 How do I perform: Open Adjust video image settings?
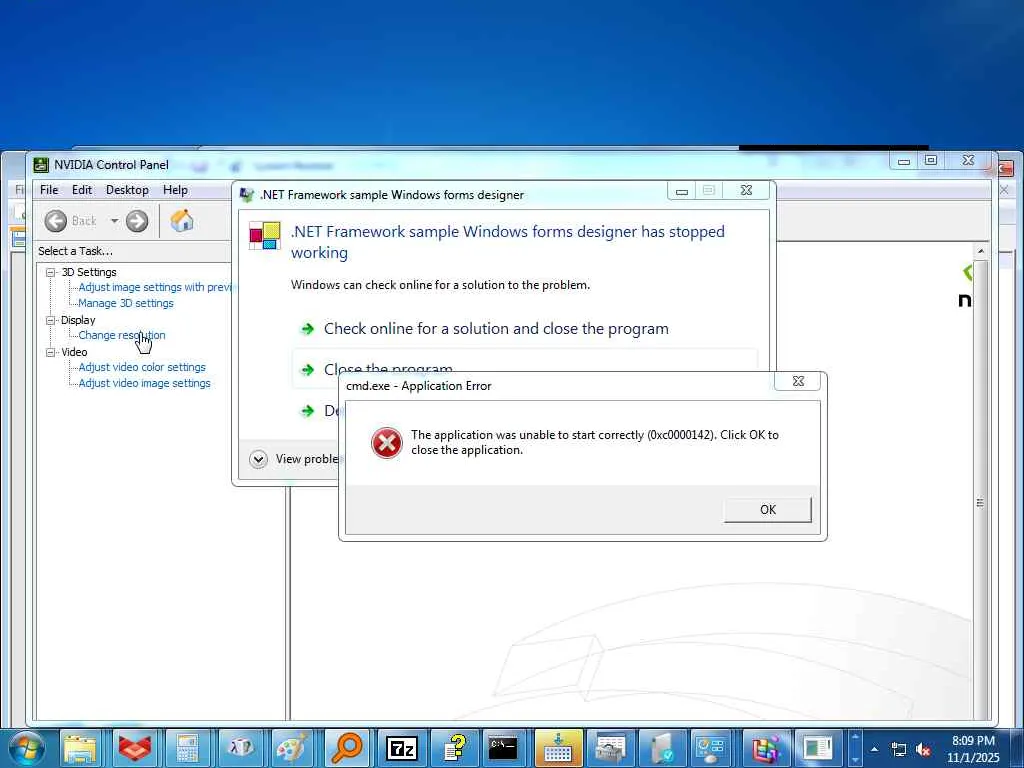pos(144,383)
